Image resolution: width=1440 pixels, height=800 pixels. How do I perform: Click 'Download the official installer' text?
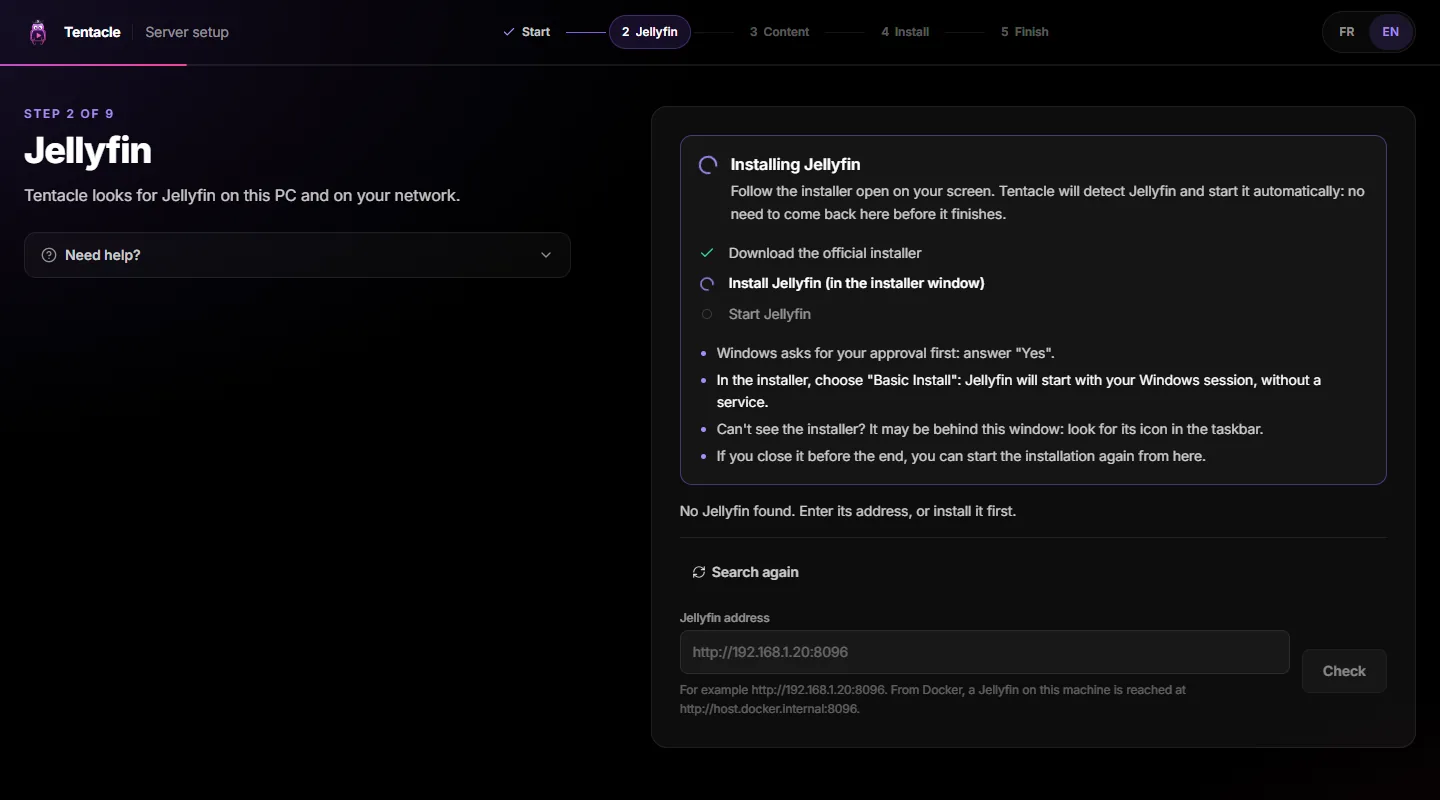(x=825, y=253)
